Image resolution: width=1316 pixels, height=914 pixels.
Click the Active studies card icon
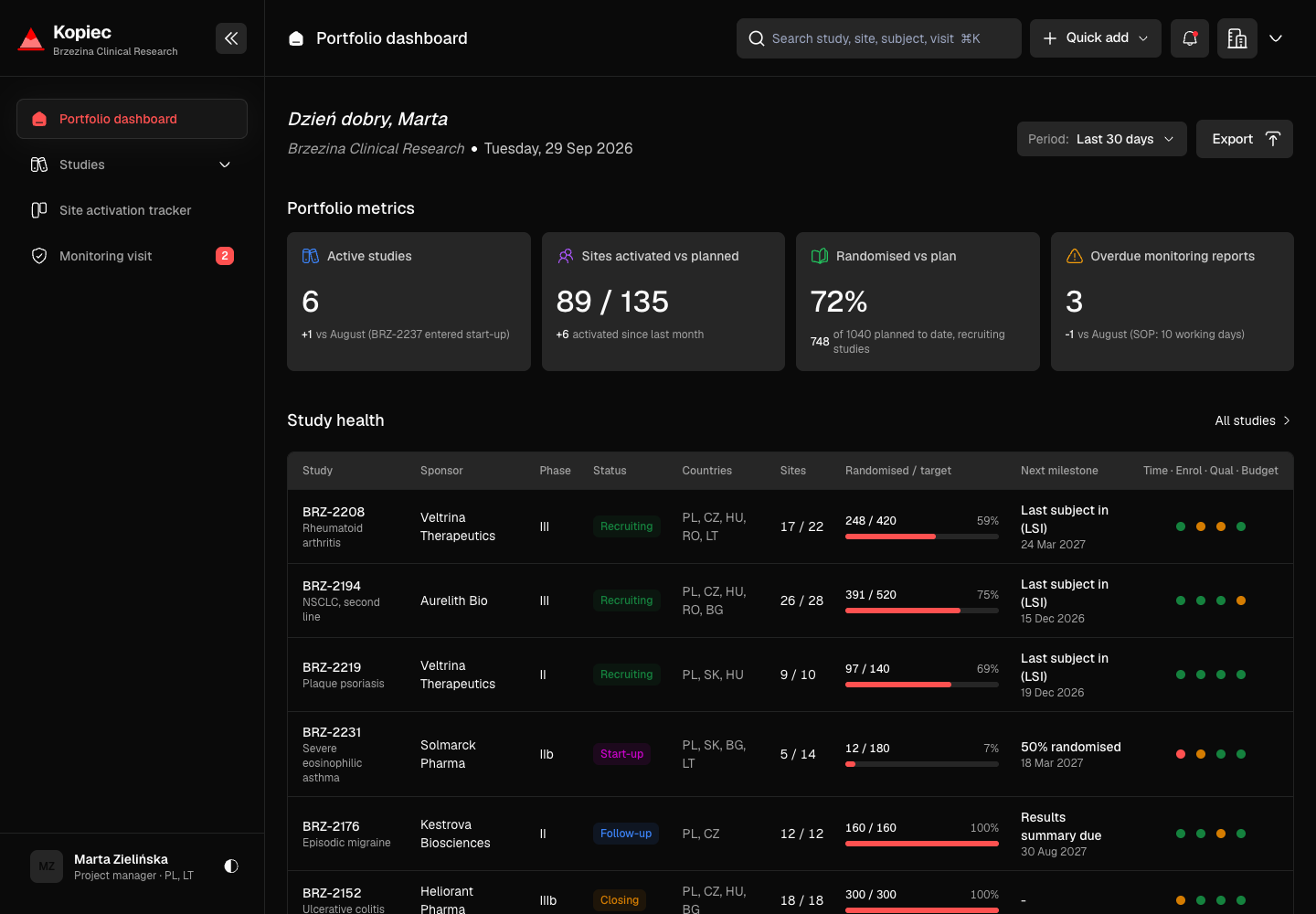(311, 256)
